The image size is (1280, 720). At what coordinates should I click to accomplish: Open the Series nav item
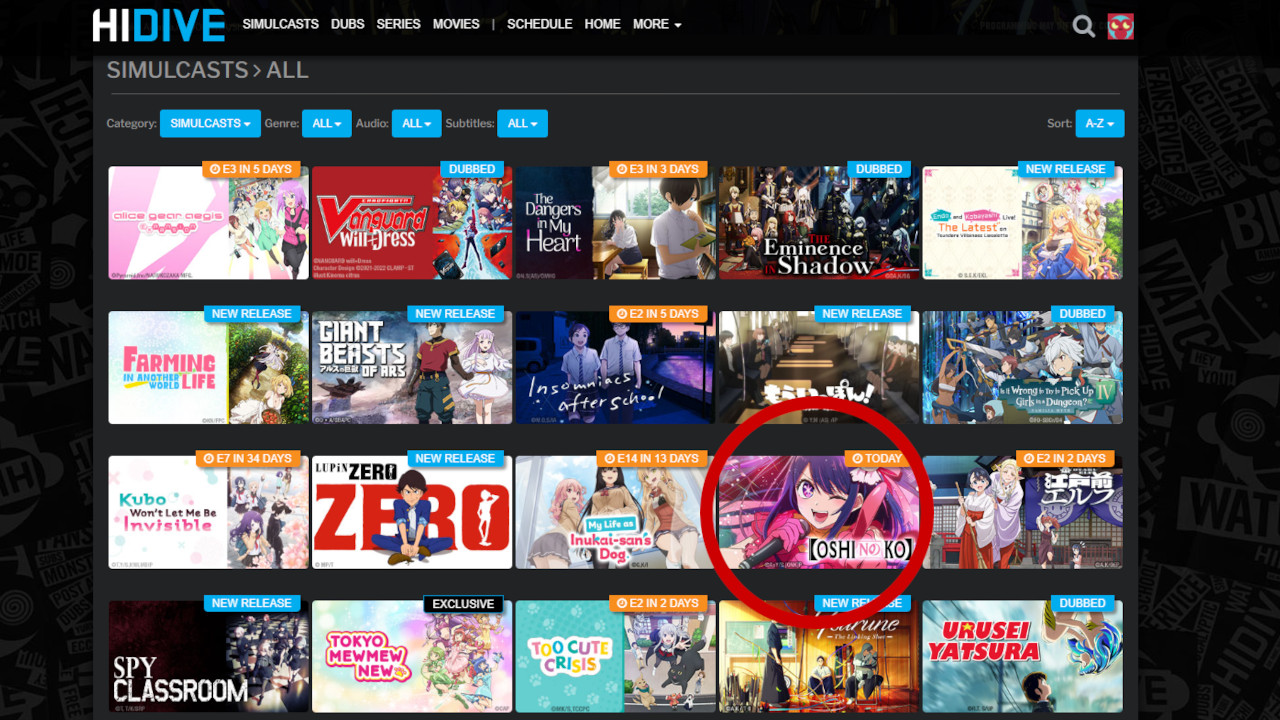tap(398, 24)
